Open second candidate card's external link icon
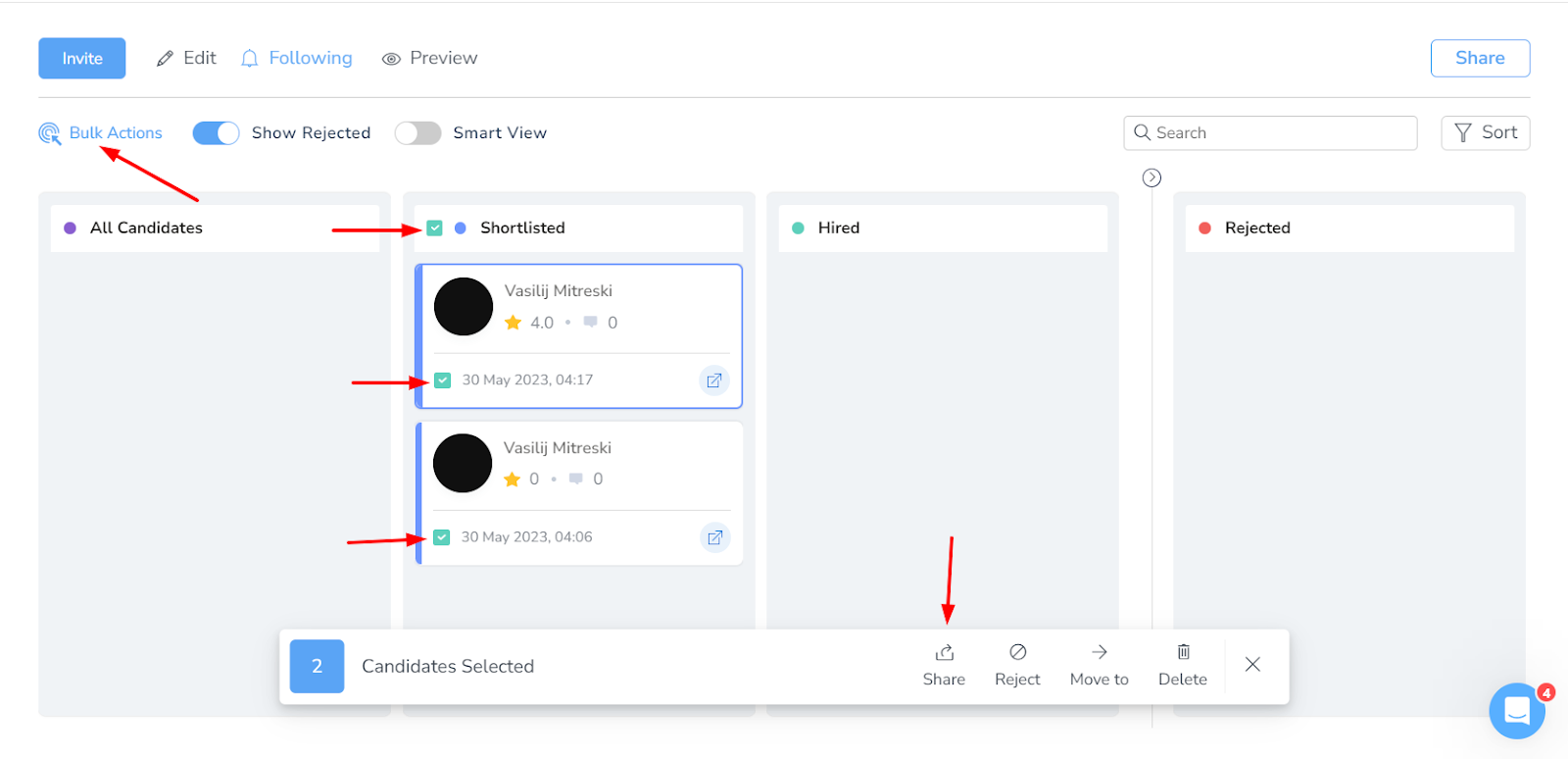The width and height of the screenshot is (1568, 759). coord(714,537)
